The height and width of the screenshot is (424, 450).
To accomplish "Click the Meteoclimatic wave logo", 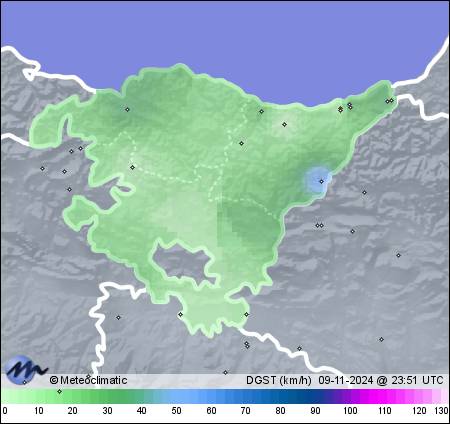I will point(26,369).
